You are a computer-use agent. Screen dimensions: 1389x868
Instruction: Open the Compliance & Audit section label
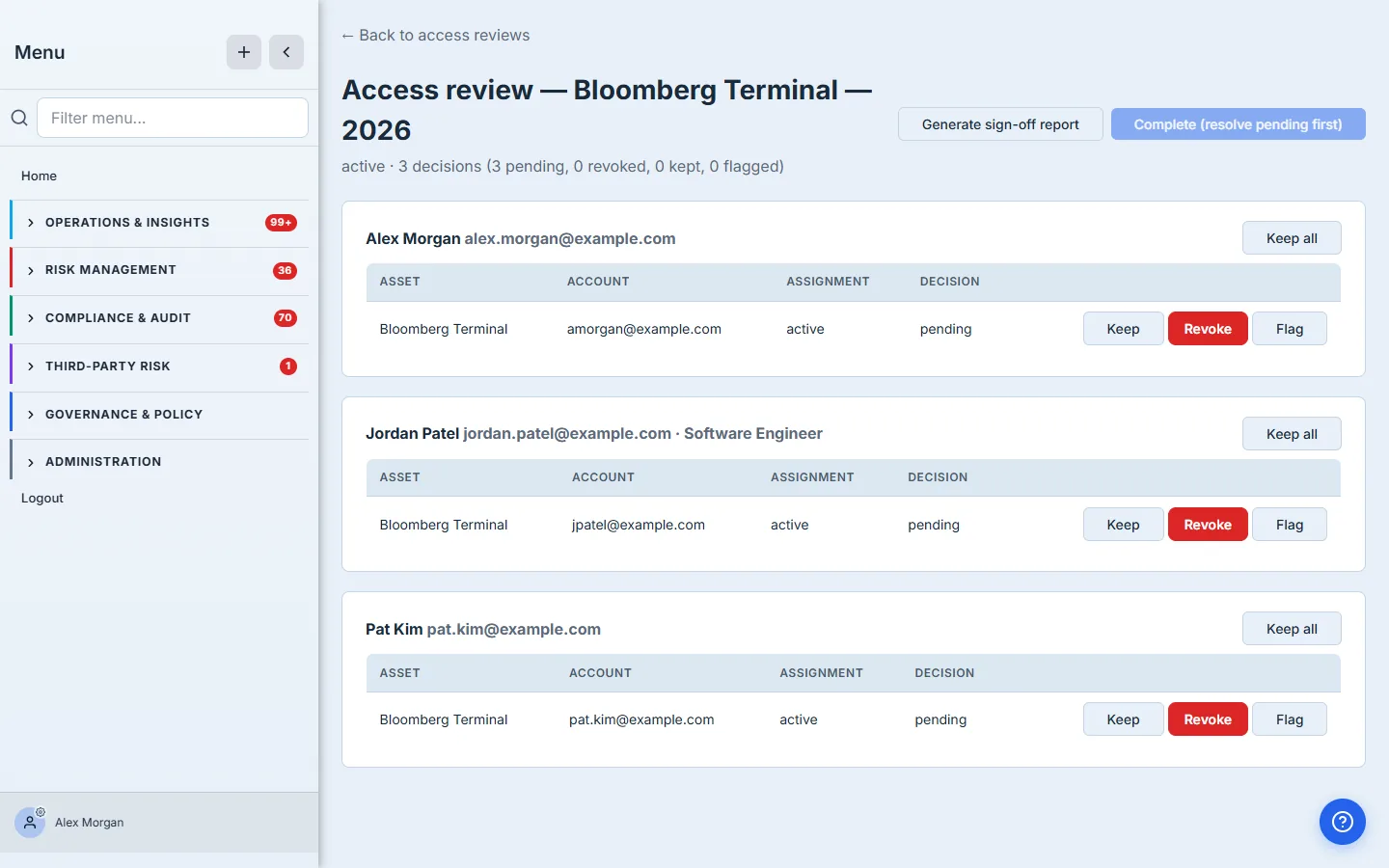118,318
